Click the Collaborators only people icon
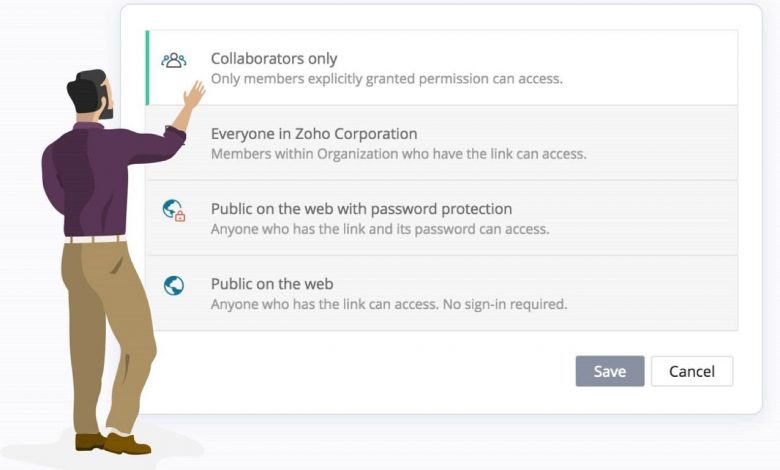 174,60
